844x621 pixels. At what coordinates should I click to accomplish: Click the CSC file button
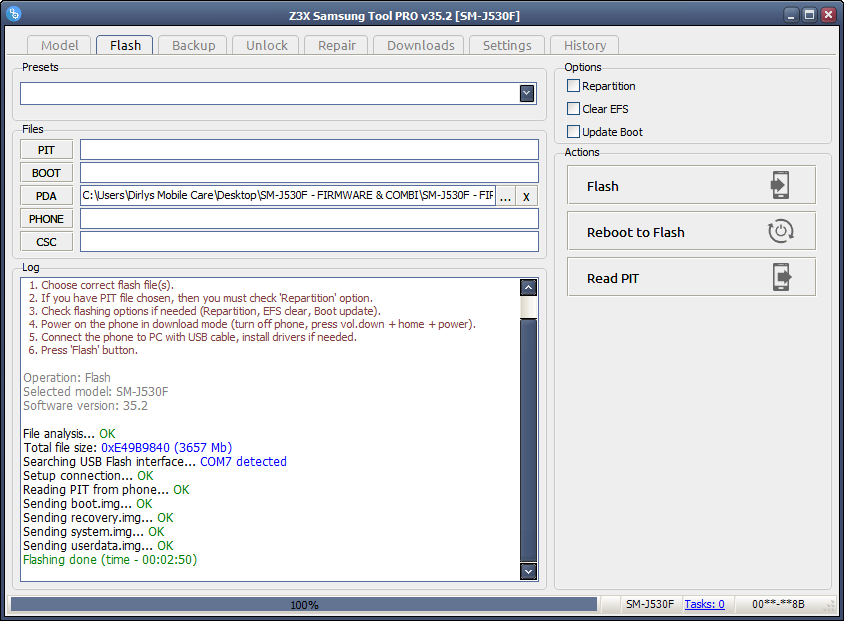click(46, 242)
